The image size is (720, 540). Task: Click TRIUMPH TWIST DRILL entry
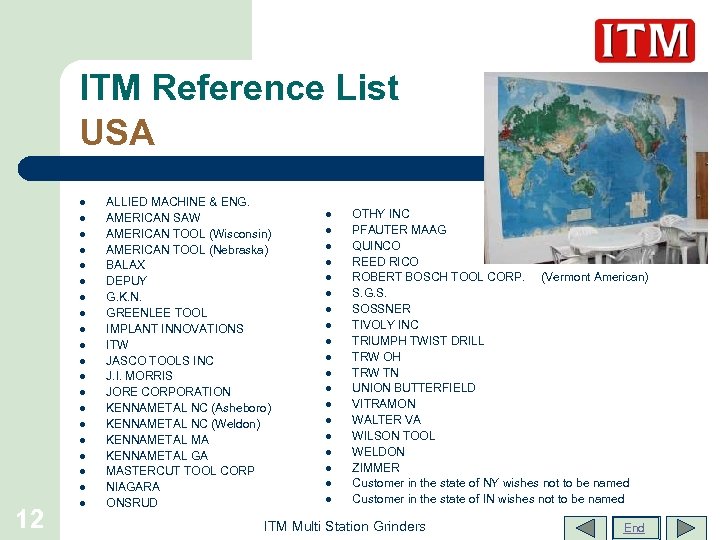point(418,341)
